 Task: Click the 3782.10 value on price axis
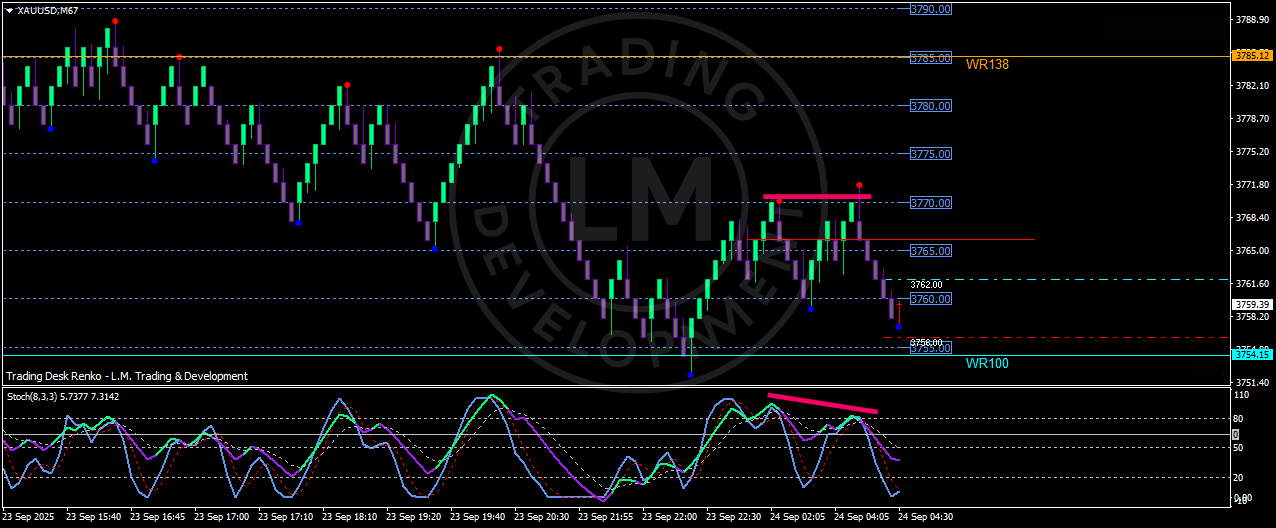tap(1253, 85)
